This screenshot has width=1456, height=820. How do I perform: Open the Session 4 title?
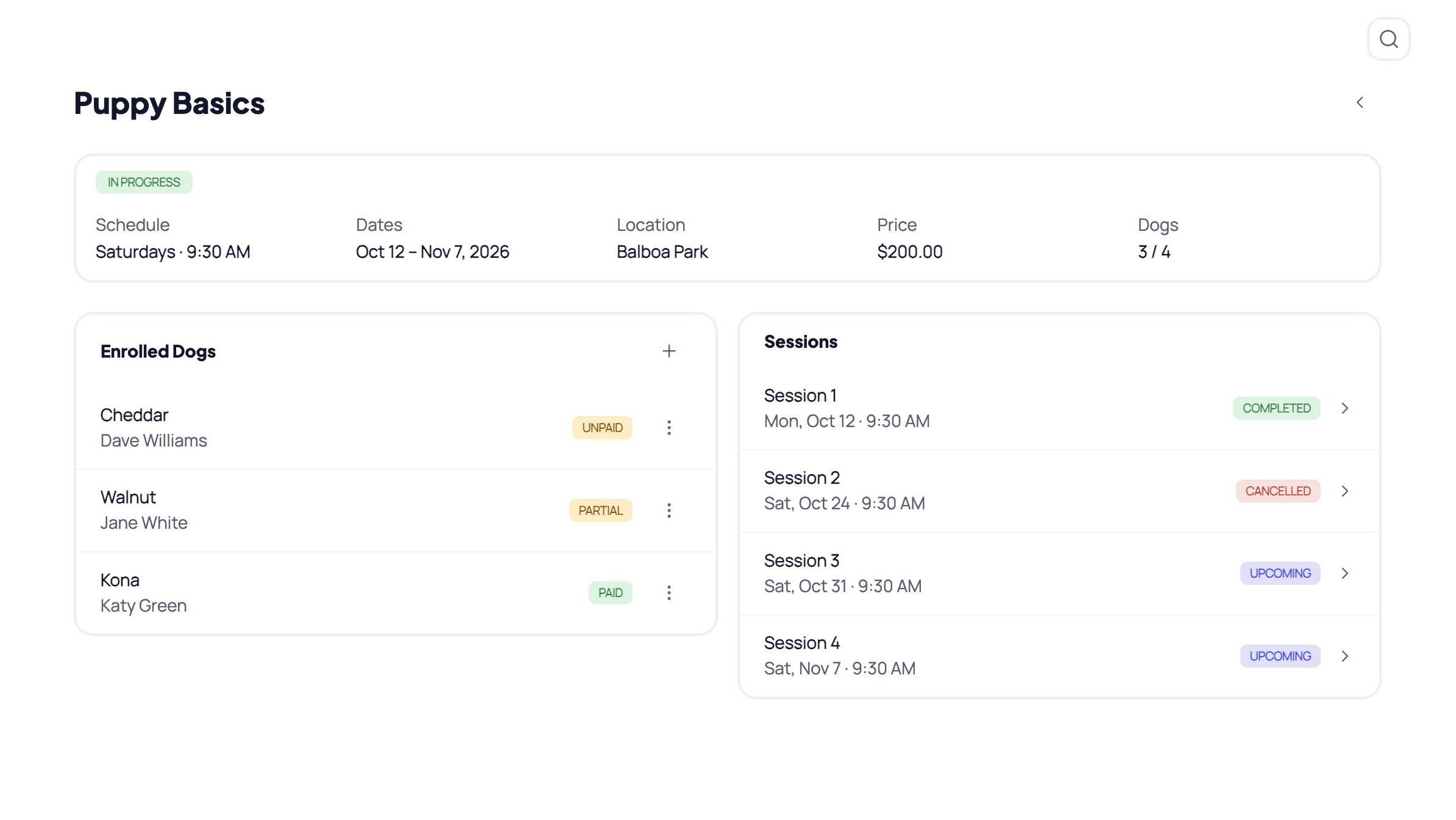click(802, 643)
